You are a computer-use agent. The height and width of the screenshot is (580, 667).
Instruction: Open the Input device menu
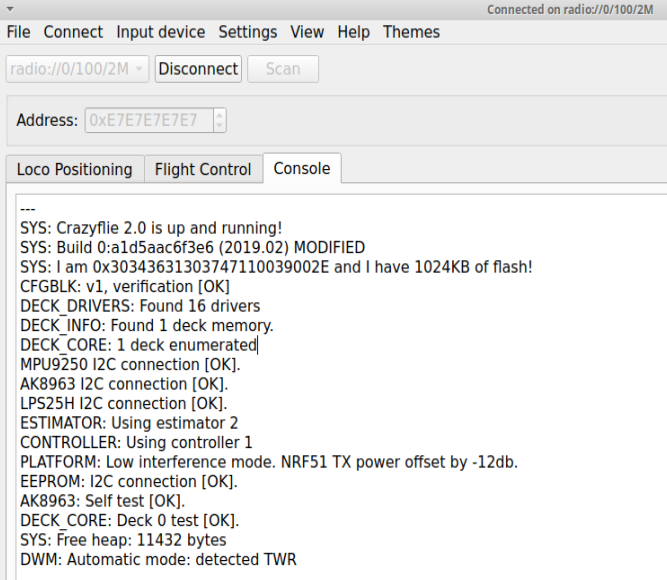(160, 32)
